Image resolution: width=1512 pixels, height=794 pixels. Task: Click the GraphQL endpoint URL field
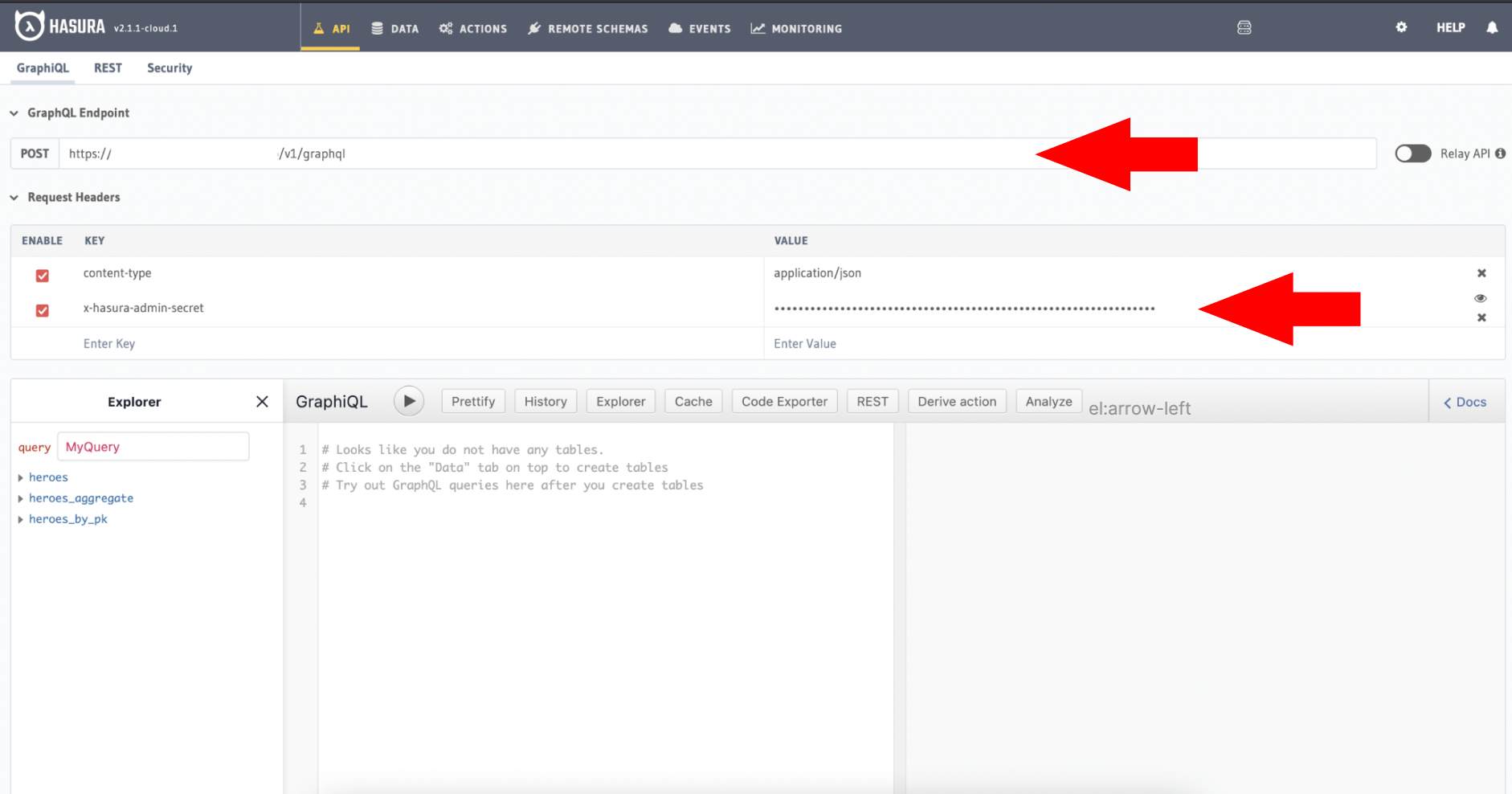coord(717,153)
